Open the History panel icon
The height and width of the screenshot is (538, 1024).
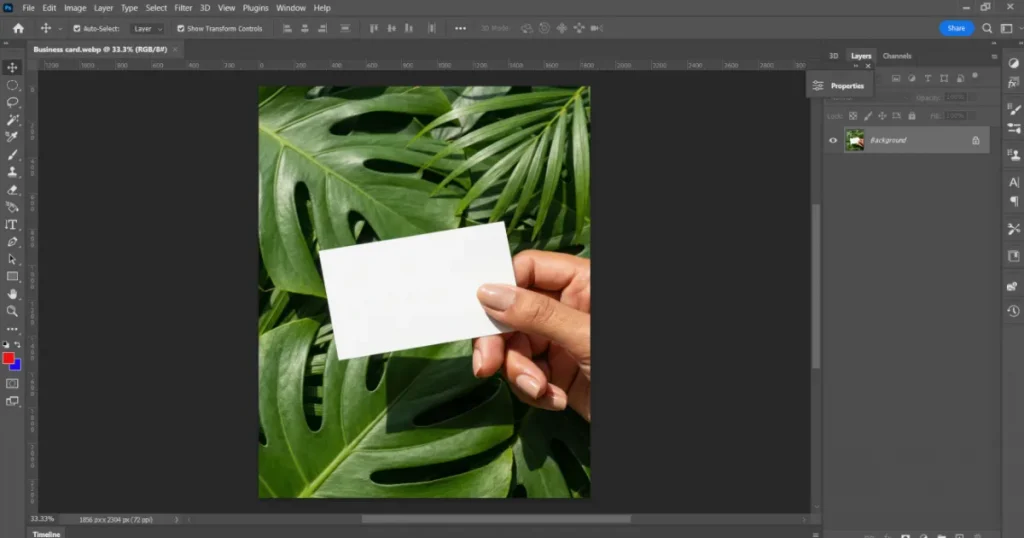1014,311
